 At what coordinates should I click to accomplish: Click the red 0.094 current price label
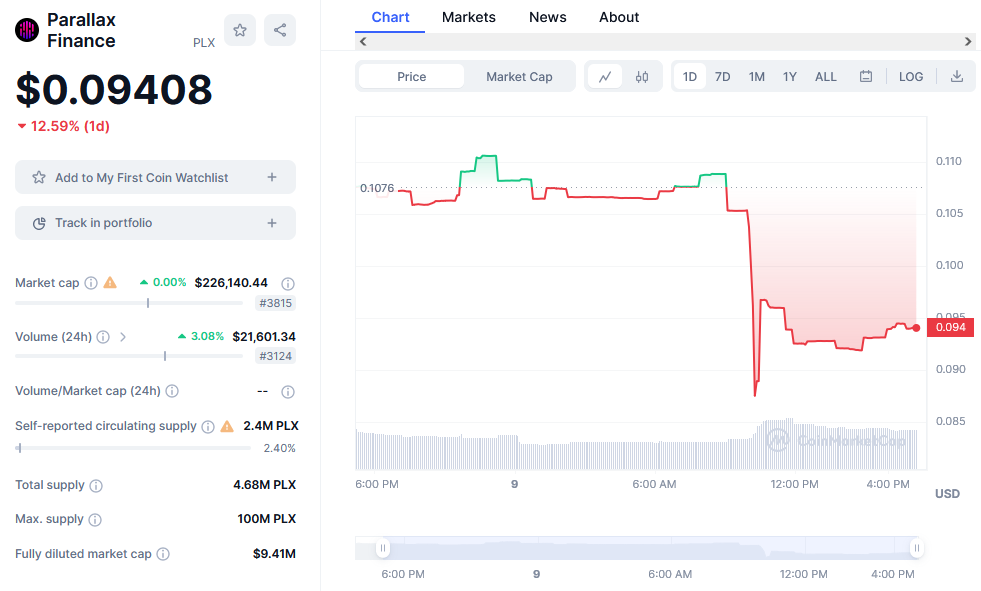click(950, 327)
